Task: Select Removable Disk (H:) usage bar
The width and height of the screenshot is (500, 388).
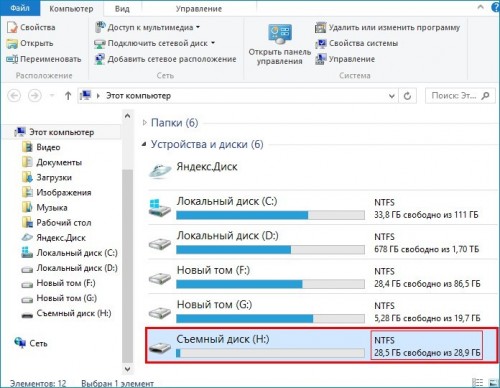Action: 270,353
